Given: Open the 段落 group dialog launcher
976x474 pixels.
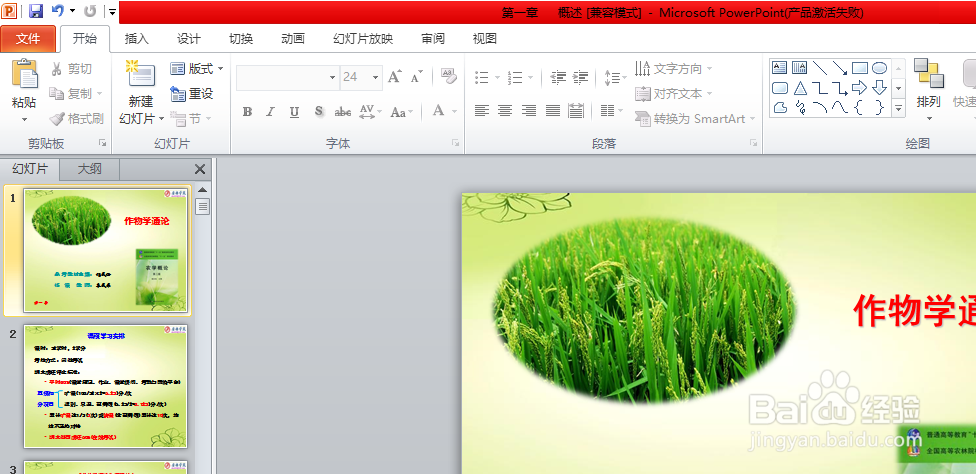Looking at the screenshot, I should pos(753,143).
